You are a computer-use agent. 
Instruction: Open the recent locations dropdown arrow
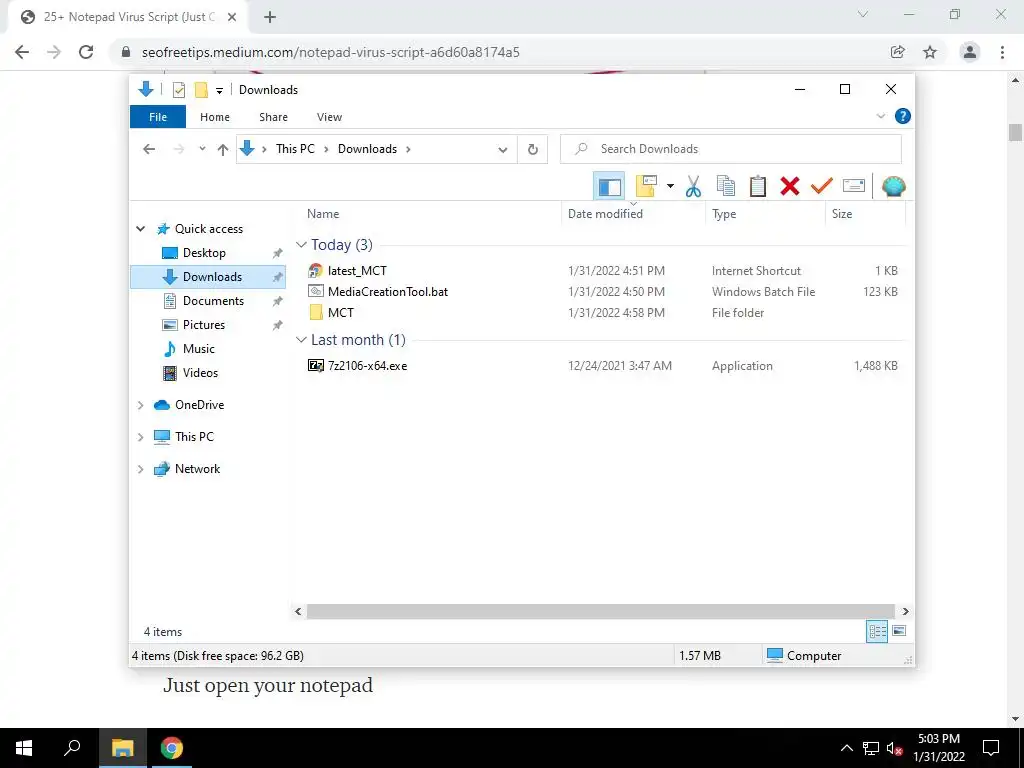[x=202, y=149]
